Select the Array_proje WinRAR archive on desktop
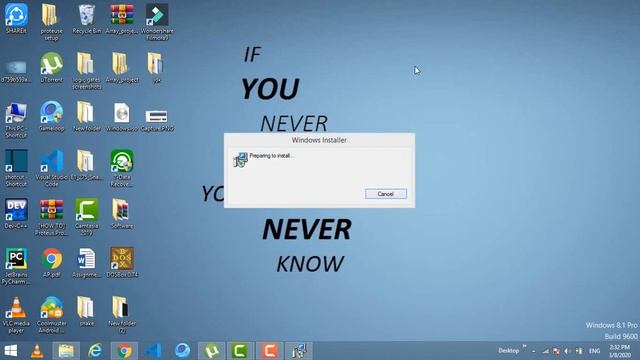This screenshot has height=360, width=640. tap(122, 19)
